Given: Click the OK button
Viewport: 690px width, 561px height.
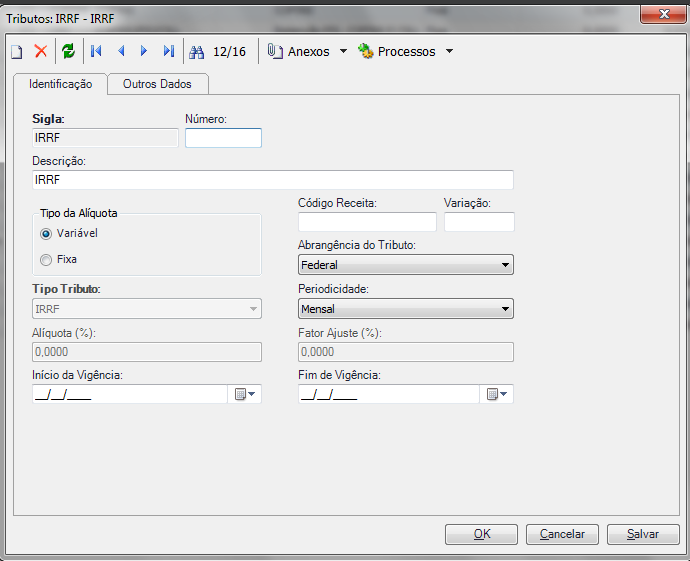Looking at the screenshot, I should [481, 534].
